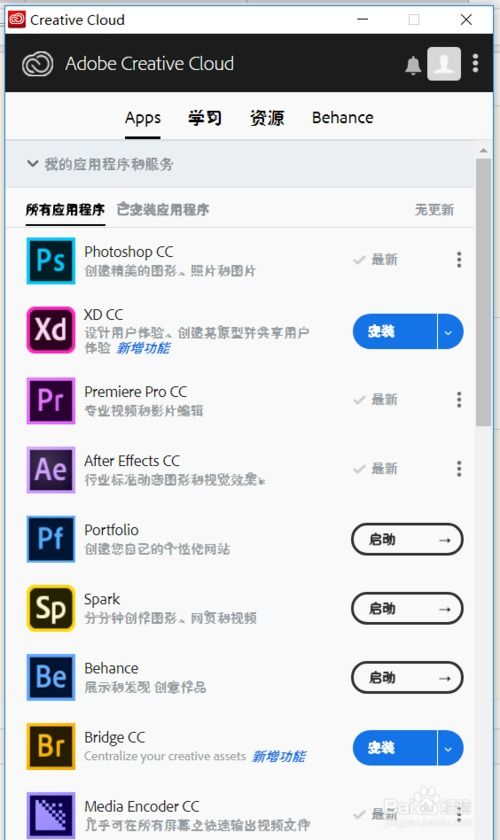Switch to the 学习 tab
The width and height of the screenshot is (500, 840).
click(x=205, y=118)
